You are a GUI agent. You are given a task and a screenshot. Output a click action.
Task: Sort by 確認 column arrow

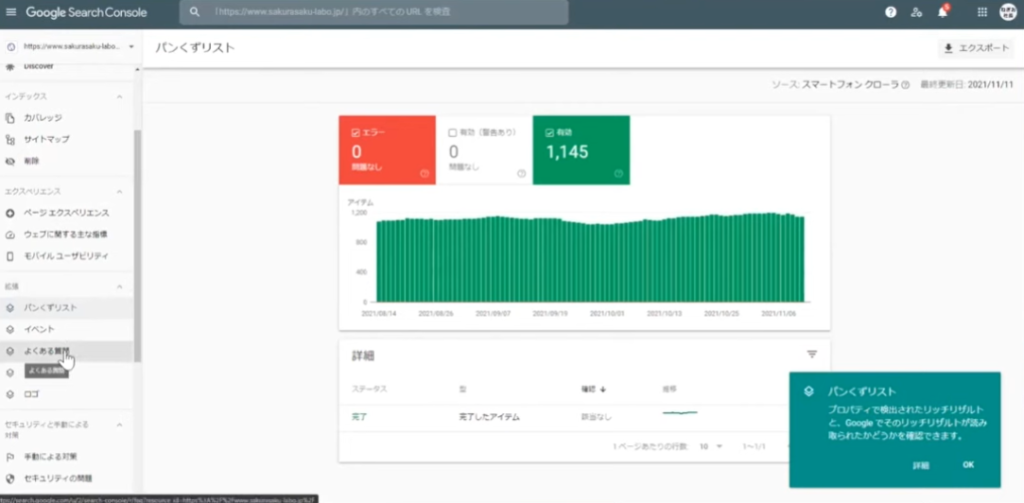pos(603,389)
